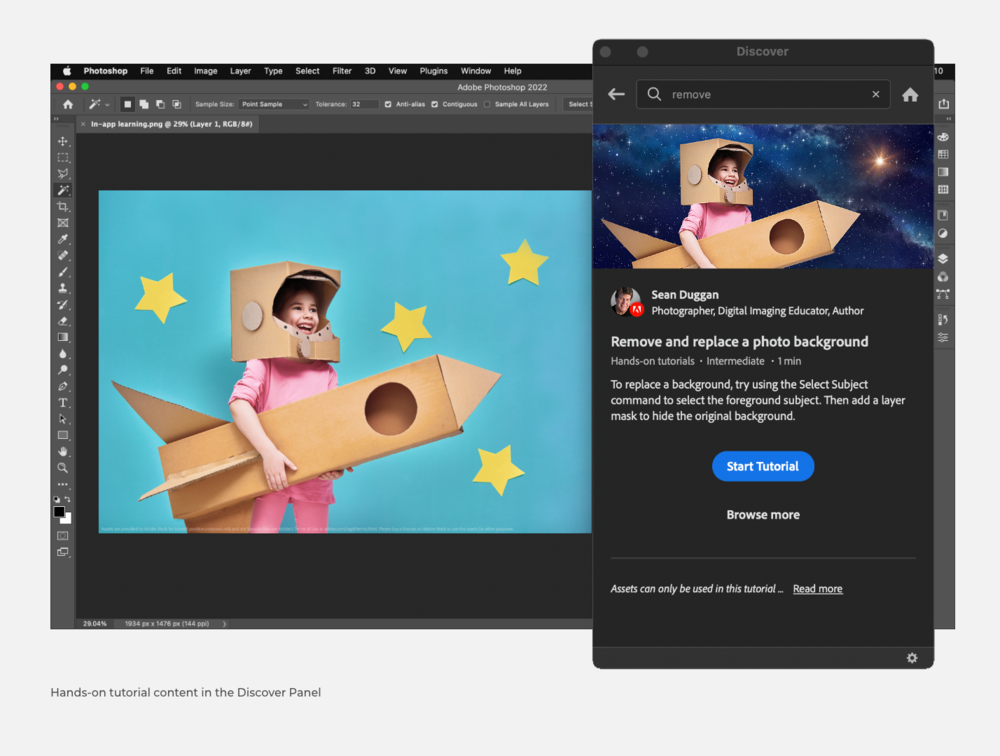Enable Sample All Layers checkbox
The height and width of the screenshot is (756, 1000).
coord(487,104)
